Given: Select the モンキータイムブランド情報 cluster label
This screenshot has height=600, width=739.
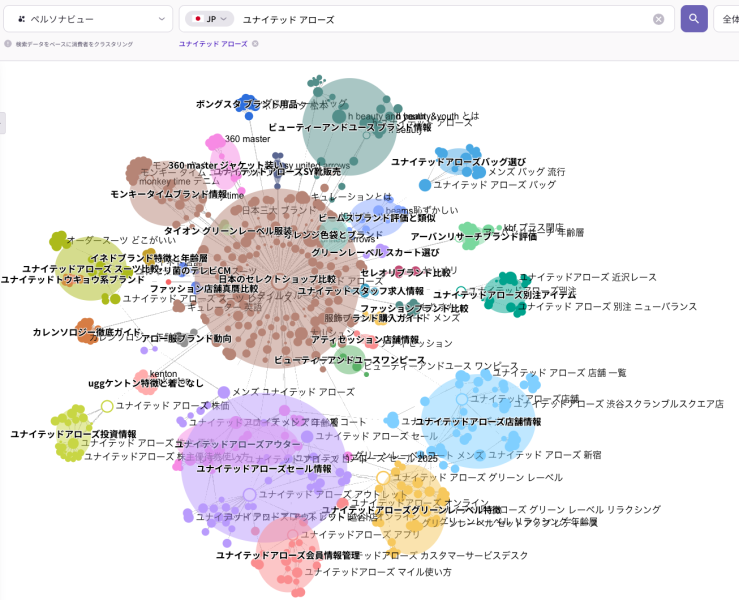Looking at the screenshot, I should (169, 194).
